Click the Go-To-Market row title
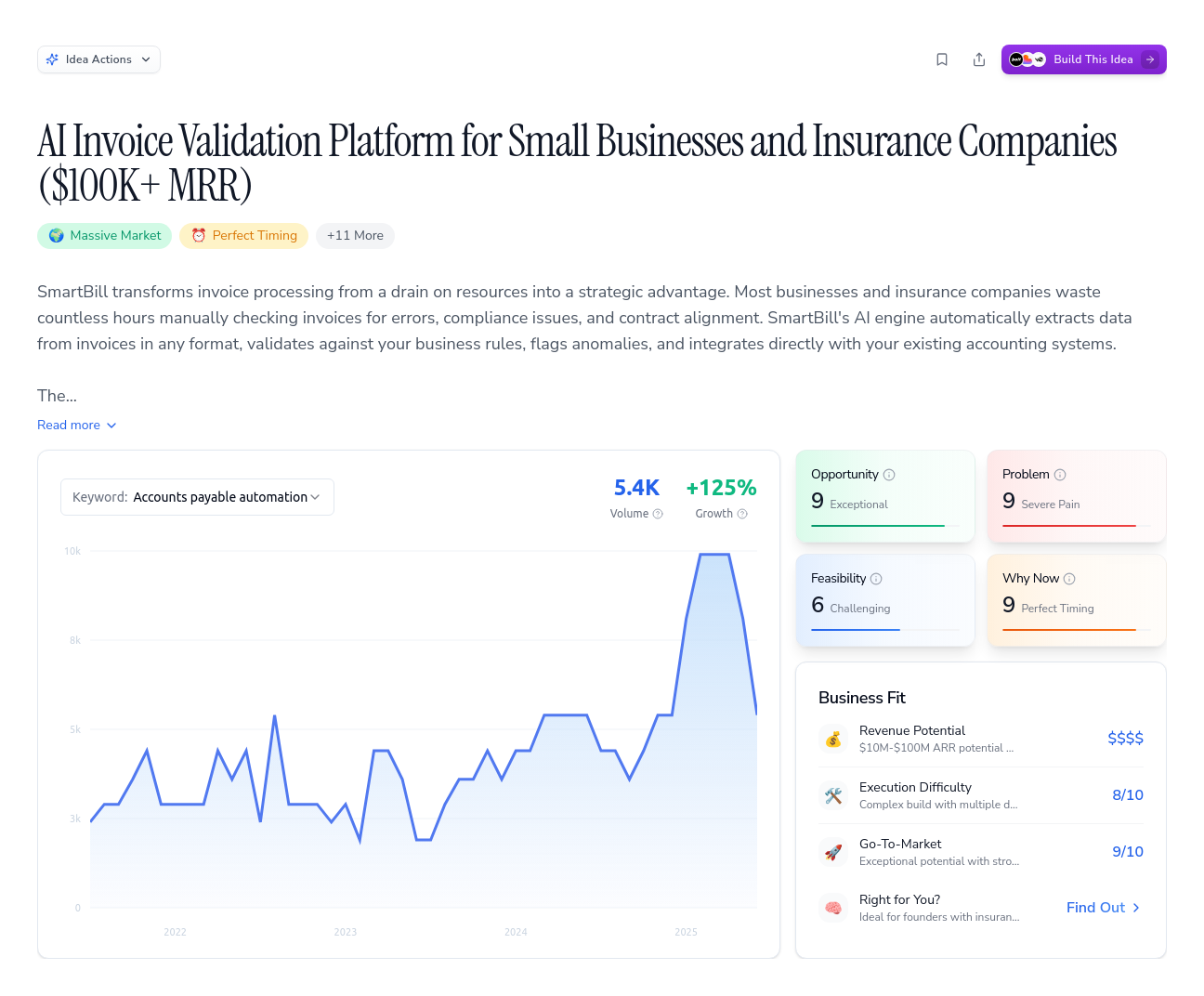Image resolution: width=1204 pixels, height=996 pixels. pos(900,845)
